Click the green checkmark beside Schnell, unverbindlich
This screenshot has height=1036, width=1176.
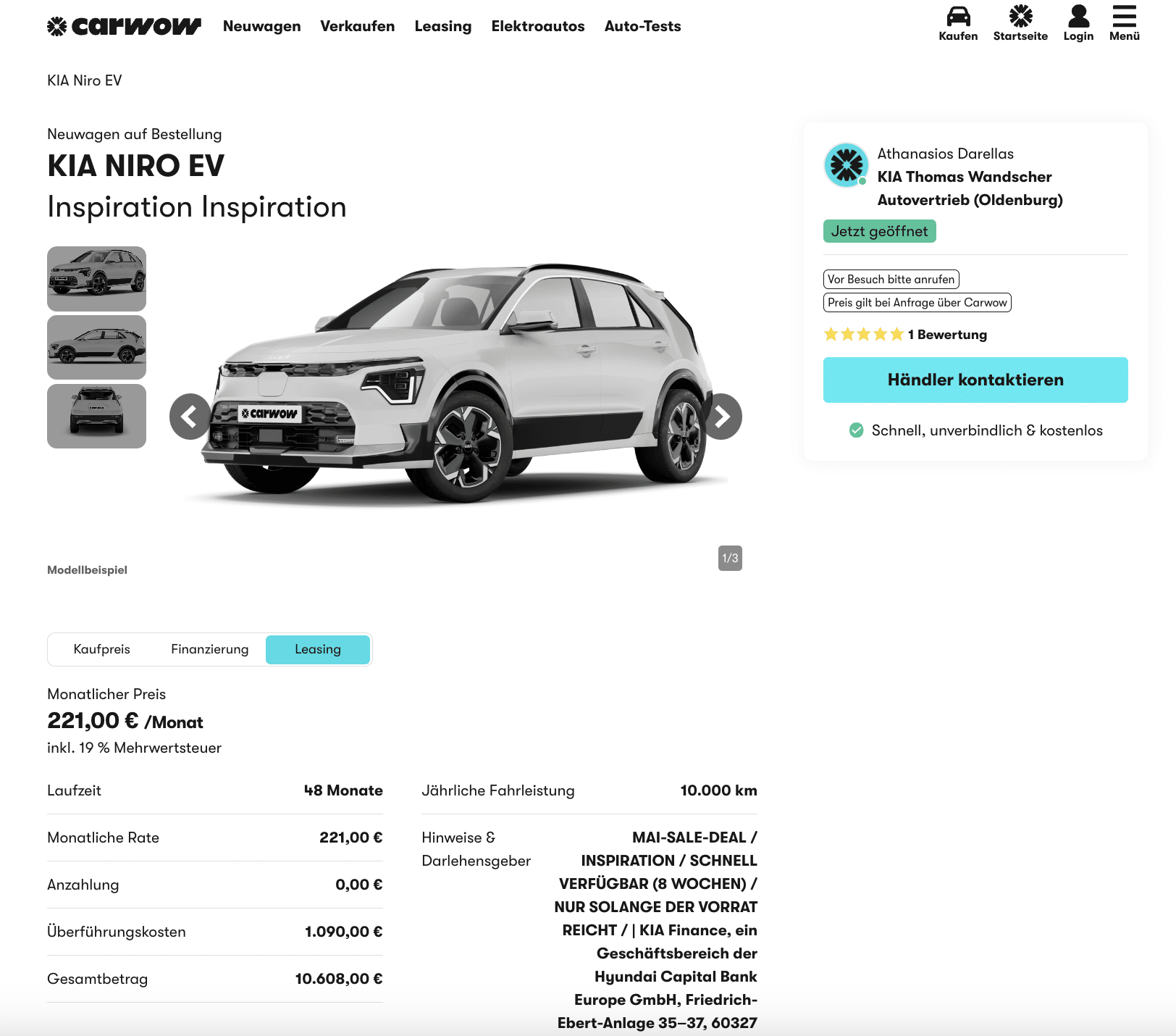(x=856, y=430)
